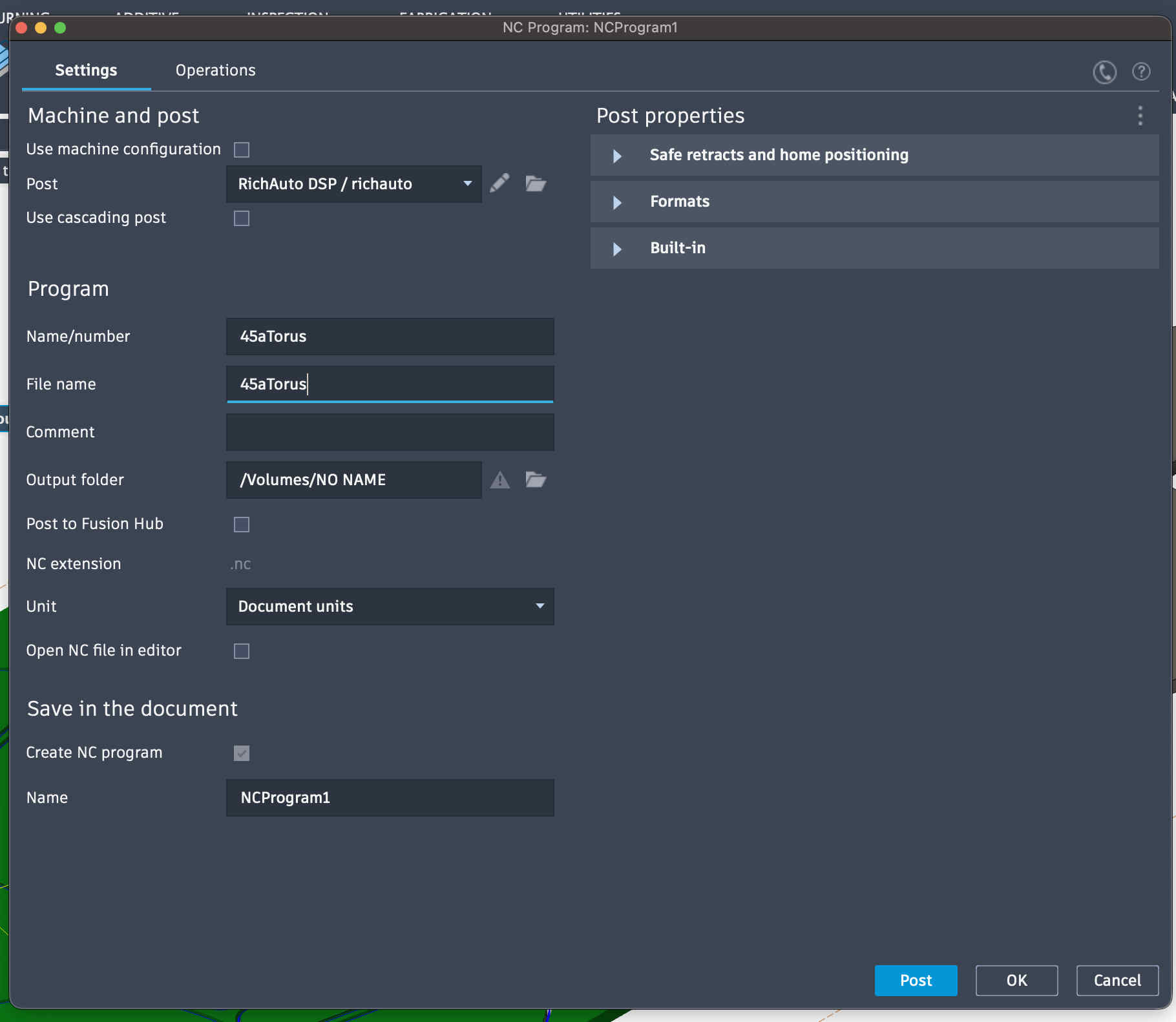Click the blue Post button
The width and height of the screenshot is (1176, 1022).
(x=916, y=981)
